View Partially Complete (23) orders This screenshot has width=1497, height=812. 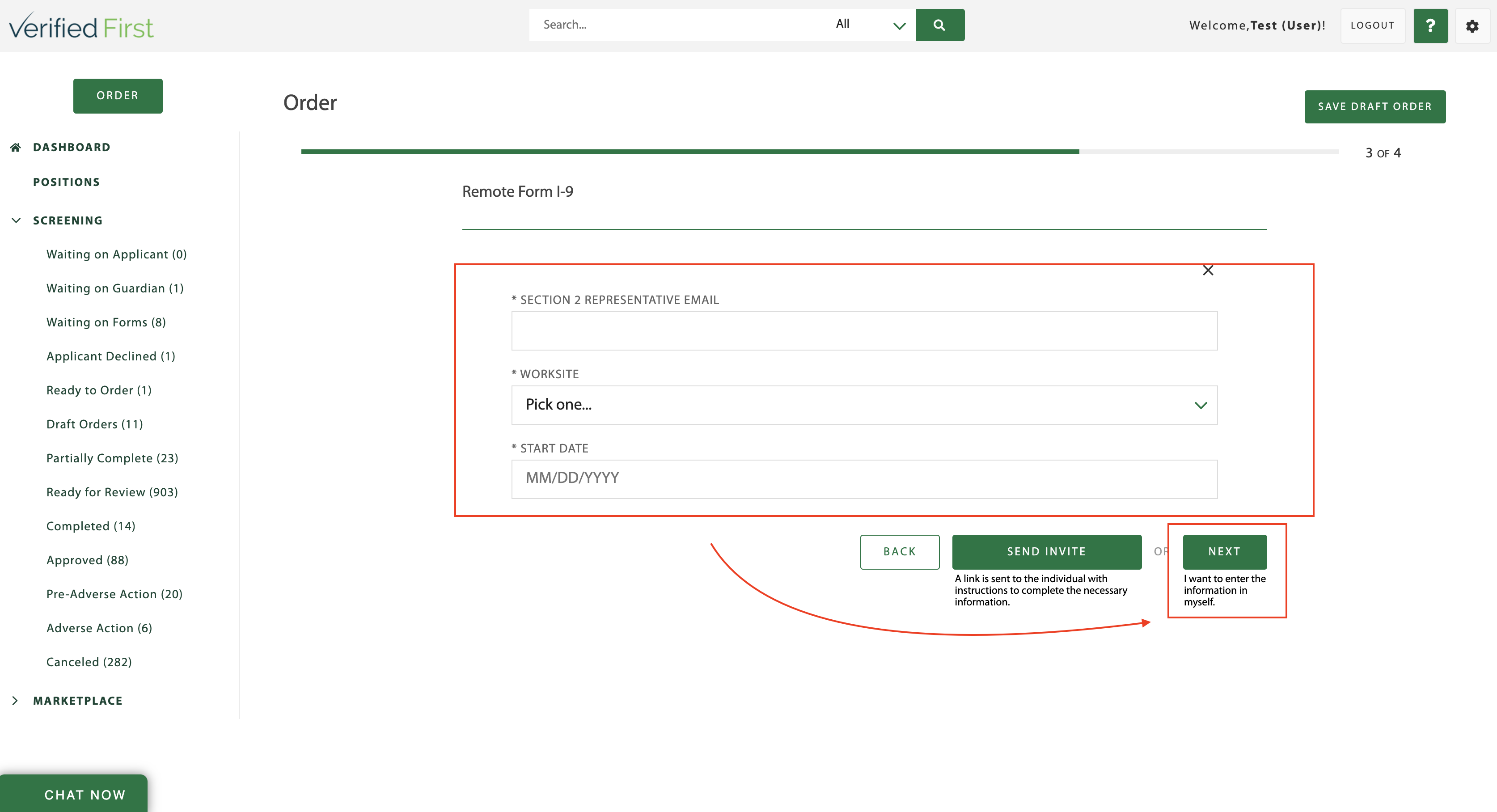[x=112, y=458]
